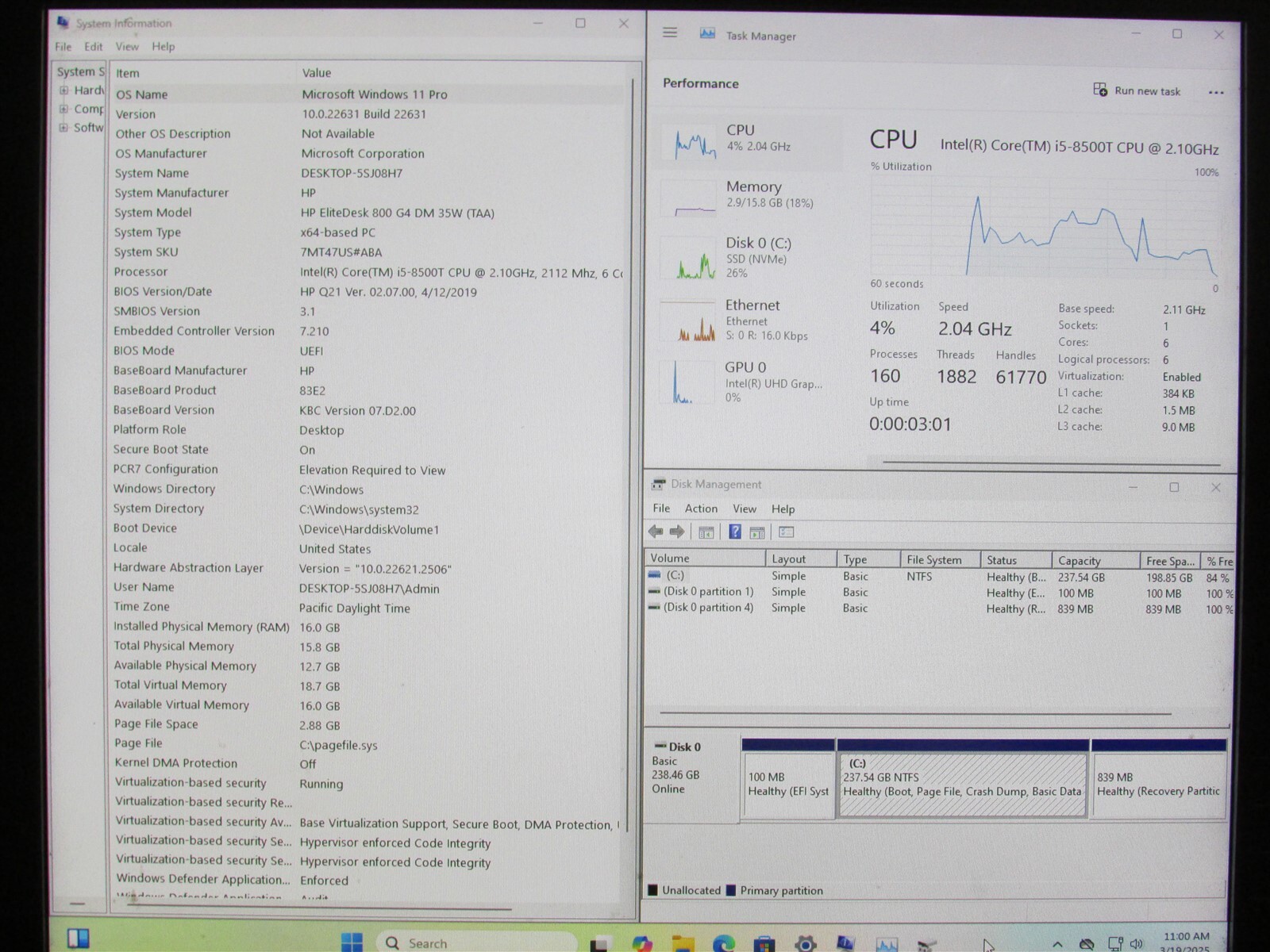Click the blue Help icon in Disk Management
This screenshot has width=1270, height=952.
coord(735,532)
